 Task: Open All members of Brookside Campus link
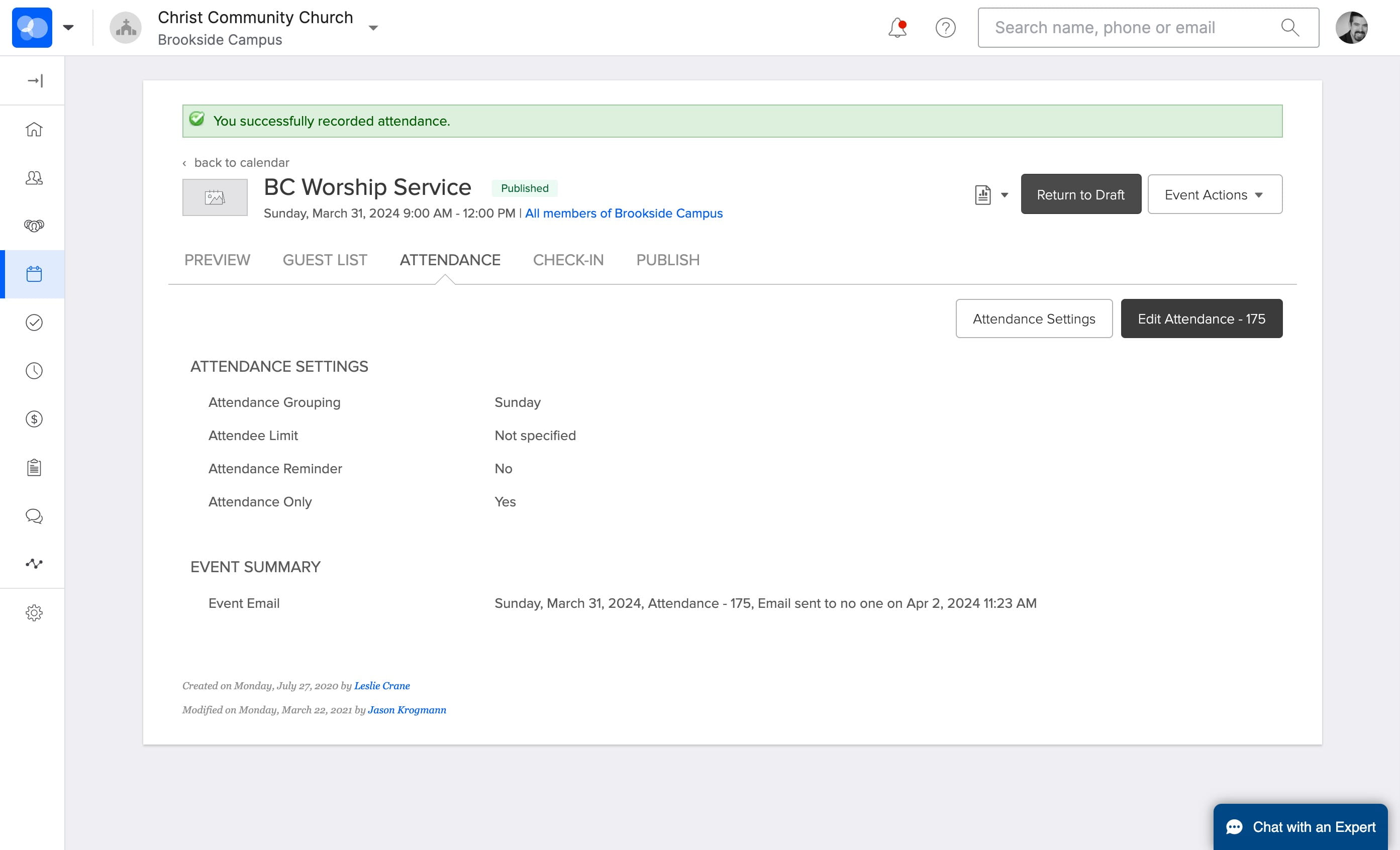(x=624, y=213)
